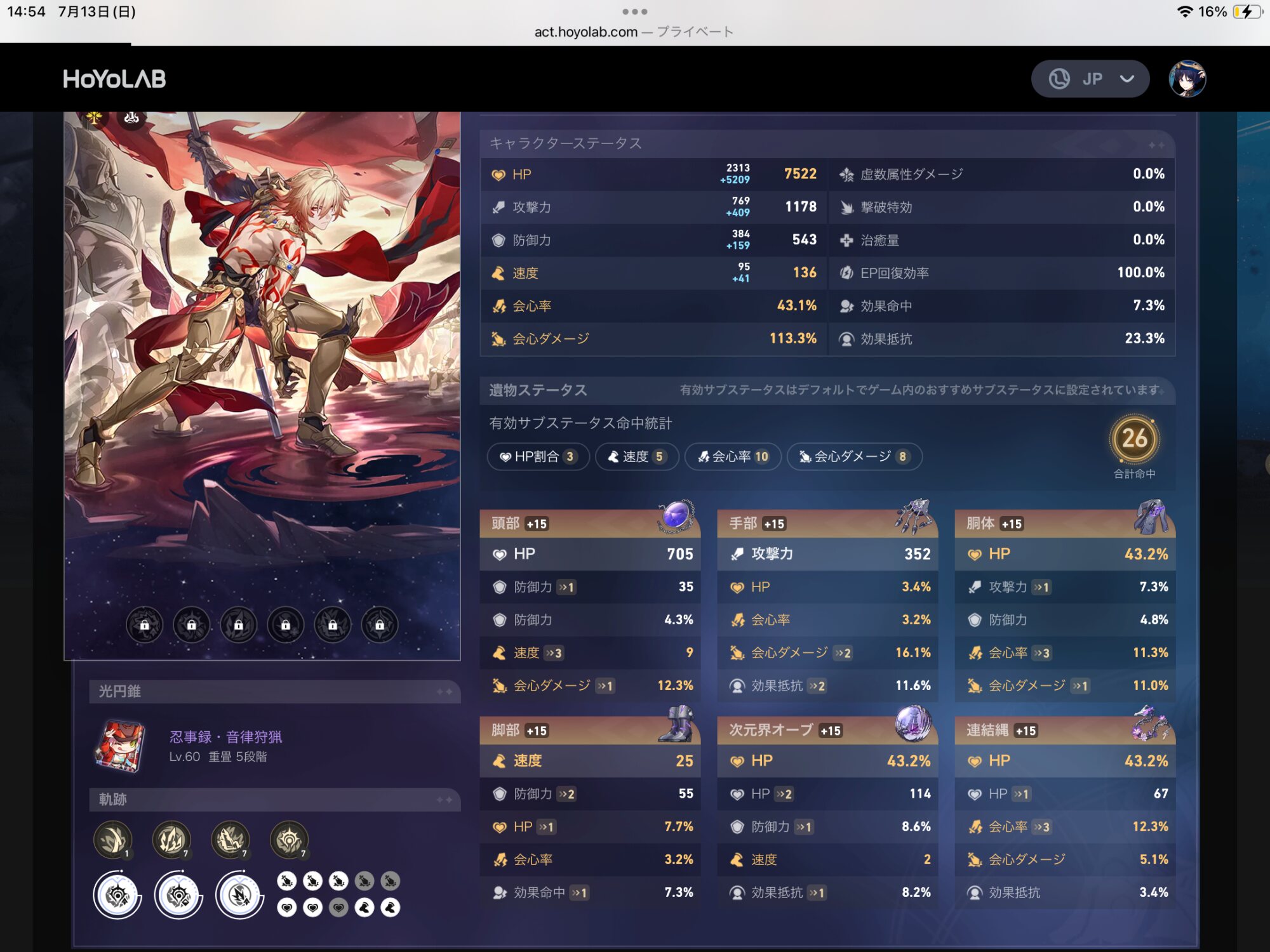Click the hands relic 会心ダメージ 16.1% substat
The width and height of the screenshot is (1270, 952).
tap(827, 652)
